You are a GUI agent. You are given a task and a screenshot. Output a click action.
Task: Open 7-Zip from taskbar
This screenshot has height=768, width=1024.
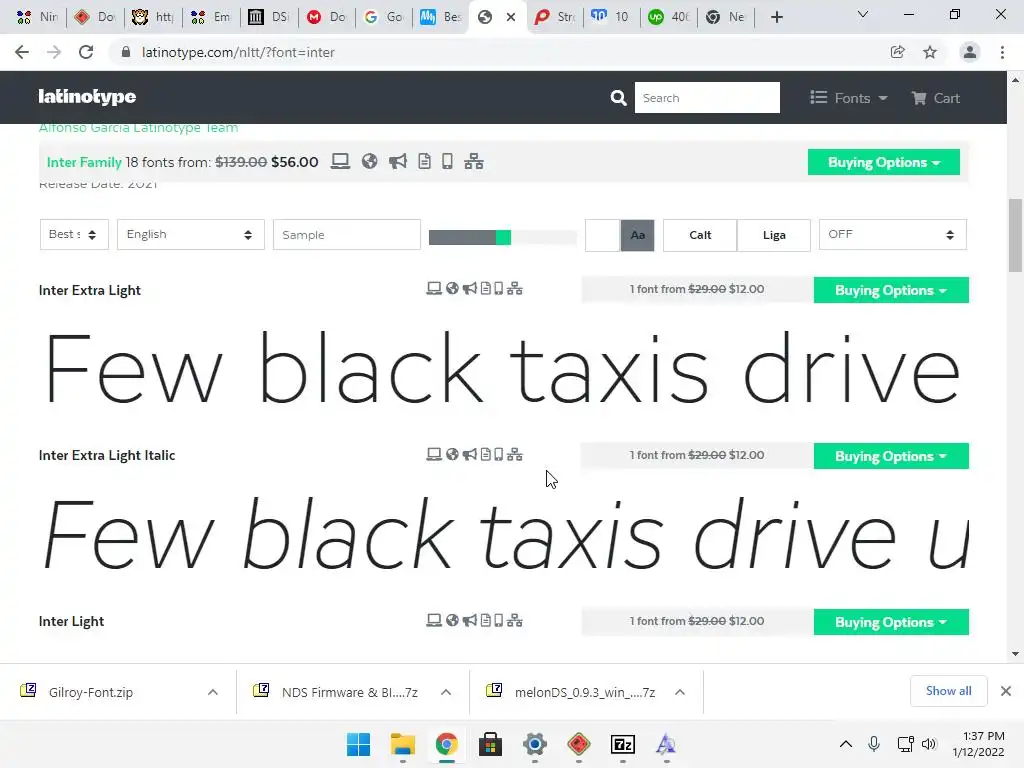(622, 744)
